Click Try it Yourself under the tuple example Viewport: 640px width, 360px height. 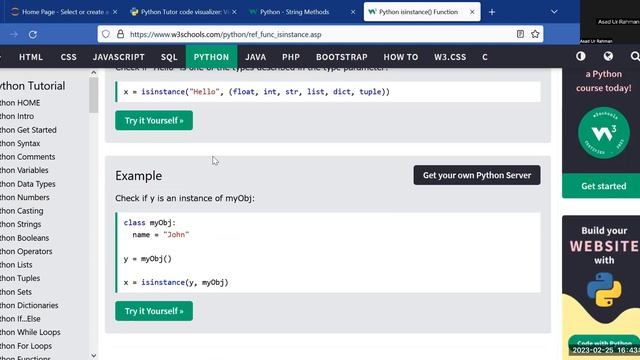pos(154,120)
